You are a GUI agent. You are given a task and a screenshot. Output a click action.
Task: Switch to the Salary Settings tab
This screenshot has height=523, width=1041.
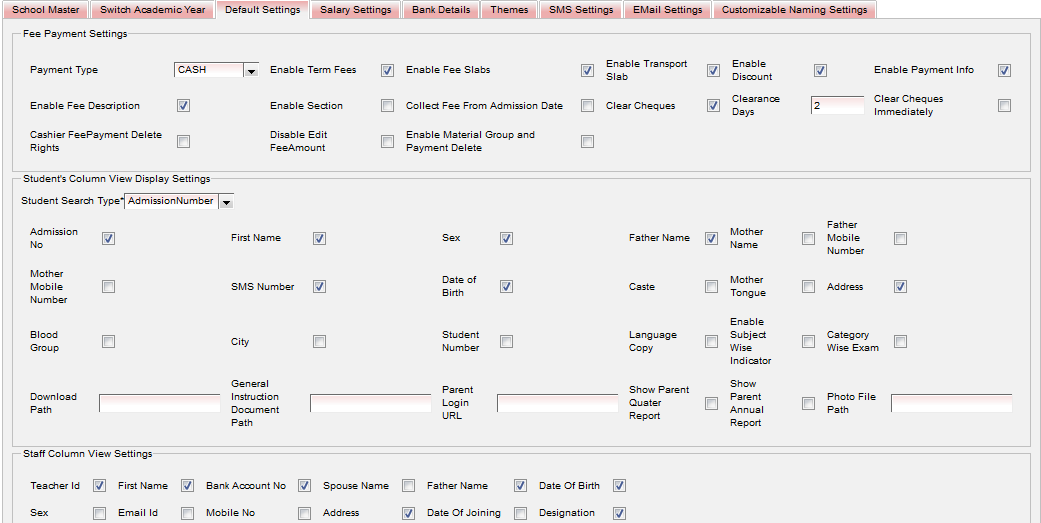tap(355, 10)
